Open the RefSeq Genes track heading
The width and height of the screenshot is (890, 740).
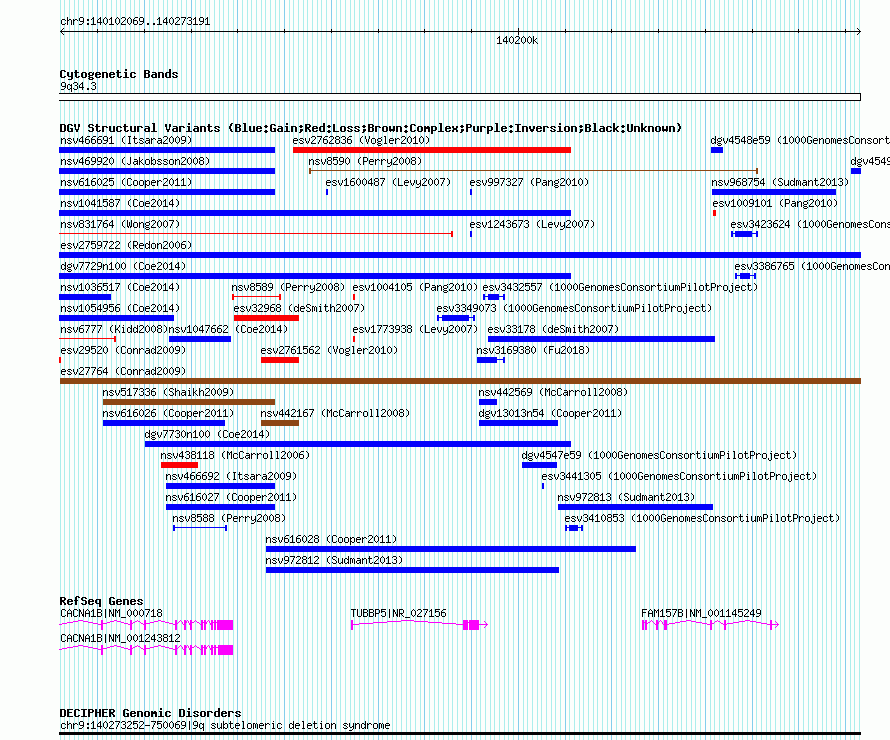pos(101,601)
